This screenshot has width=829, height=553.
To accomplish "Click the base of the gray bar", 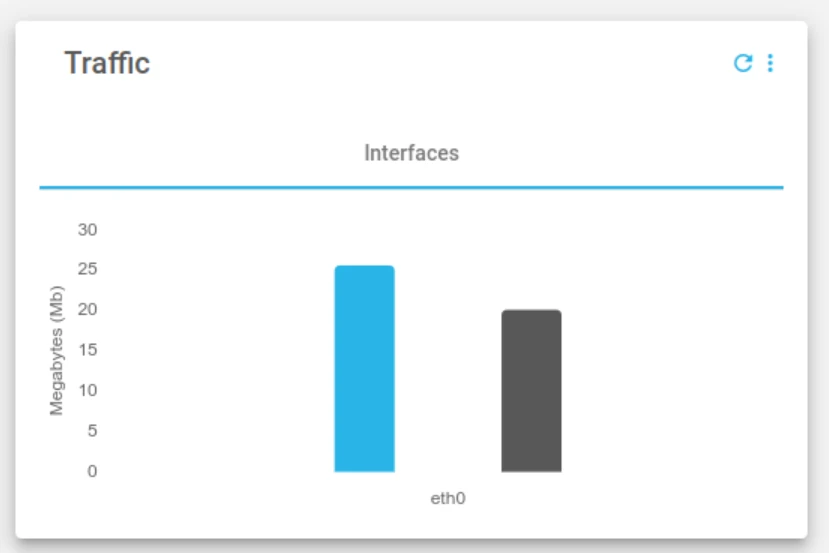I will [531, 468].
